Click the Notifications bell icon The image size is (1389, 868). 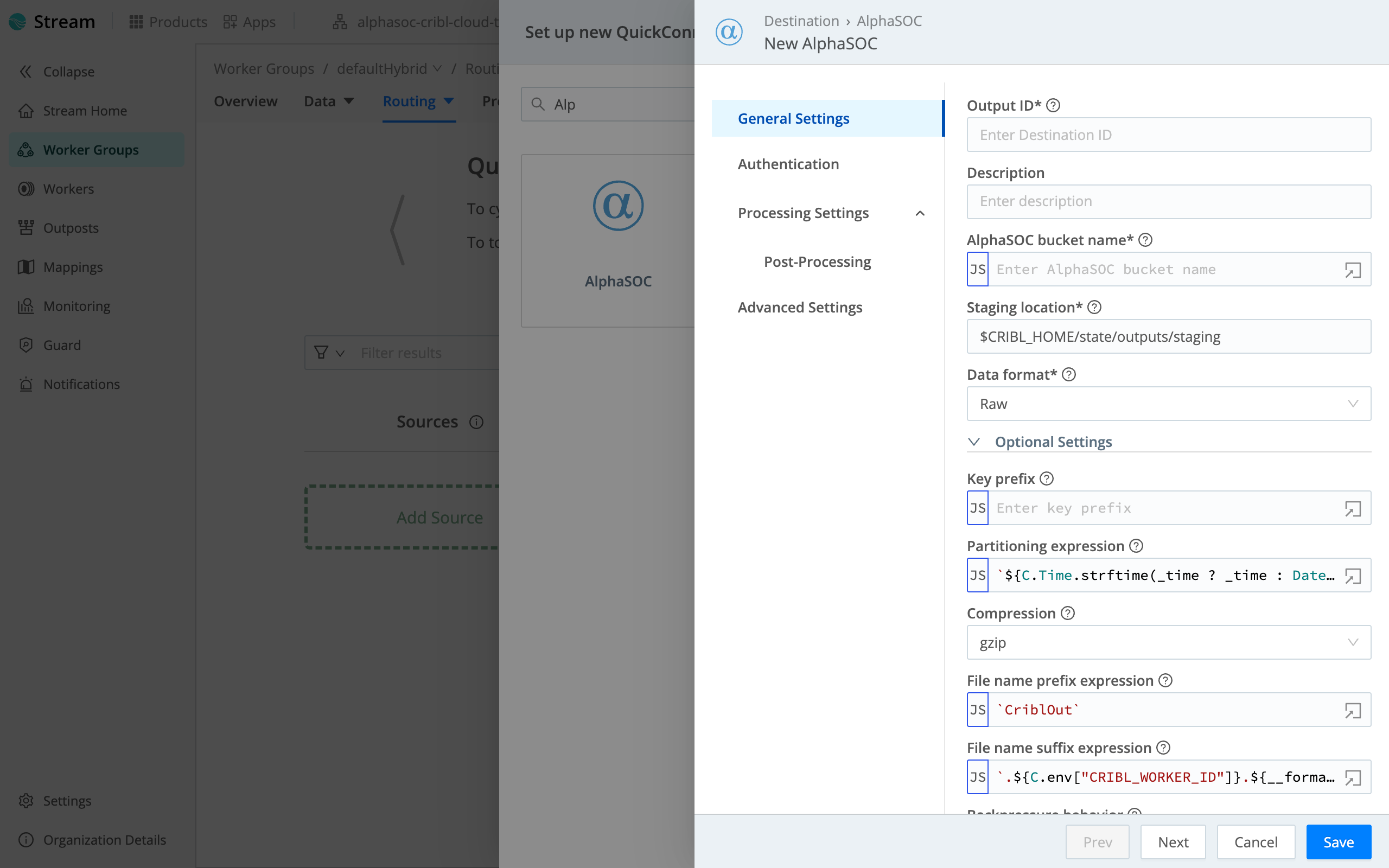pos(26,384)
